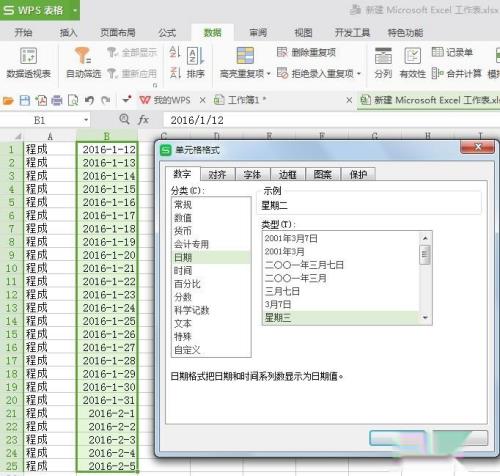Open Data Validation (有效性) tool
The width and height of the screenshot is (500, 476).
(413, 63)
